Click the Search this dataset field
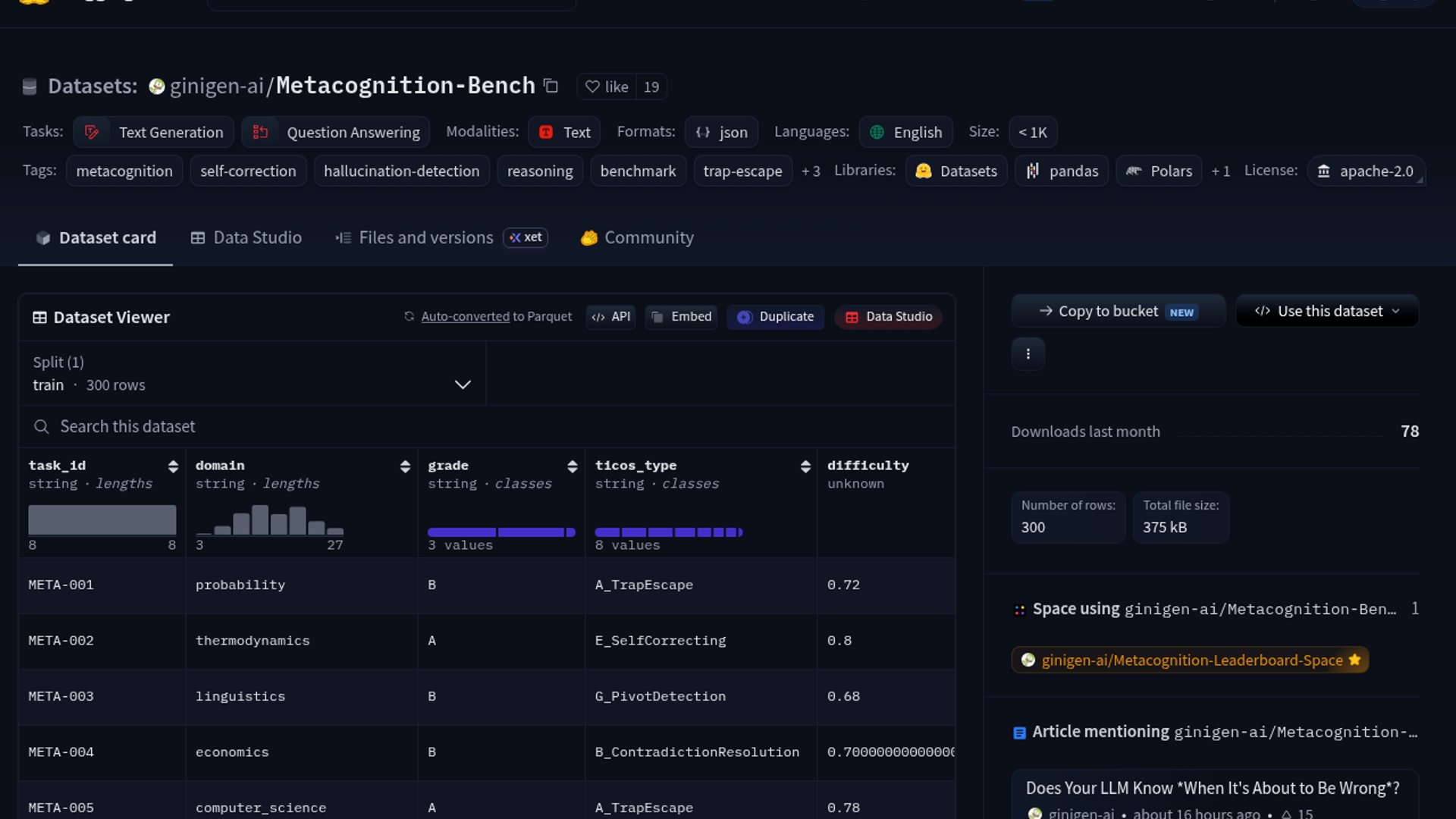Viewport: 1456px width, 819px height. tap(487, 427)
